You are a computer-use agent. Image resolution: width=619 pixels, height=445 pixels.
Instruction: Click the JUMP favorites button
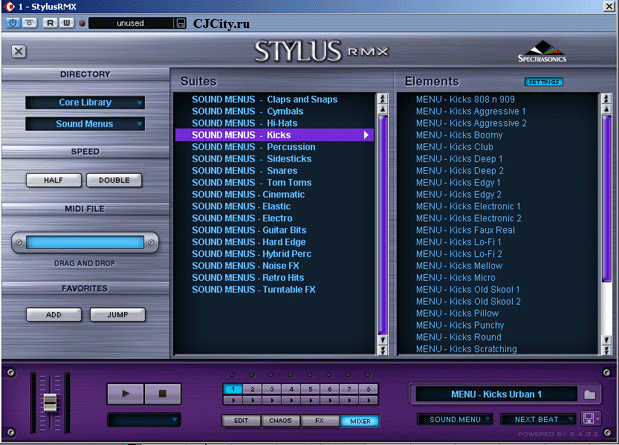point(118,315)
